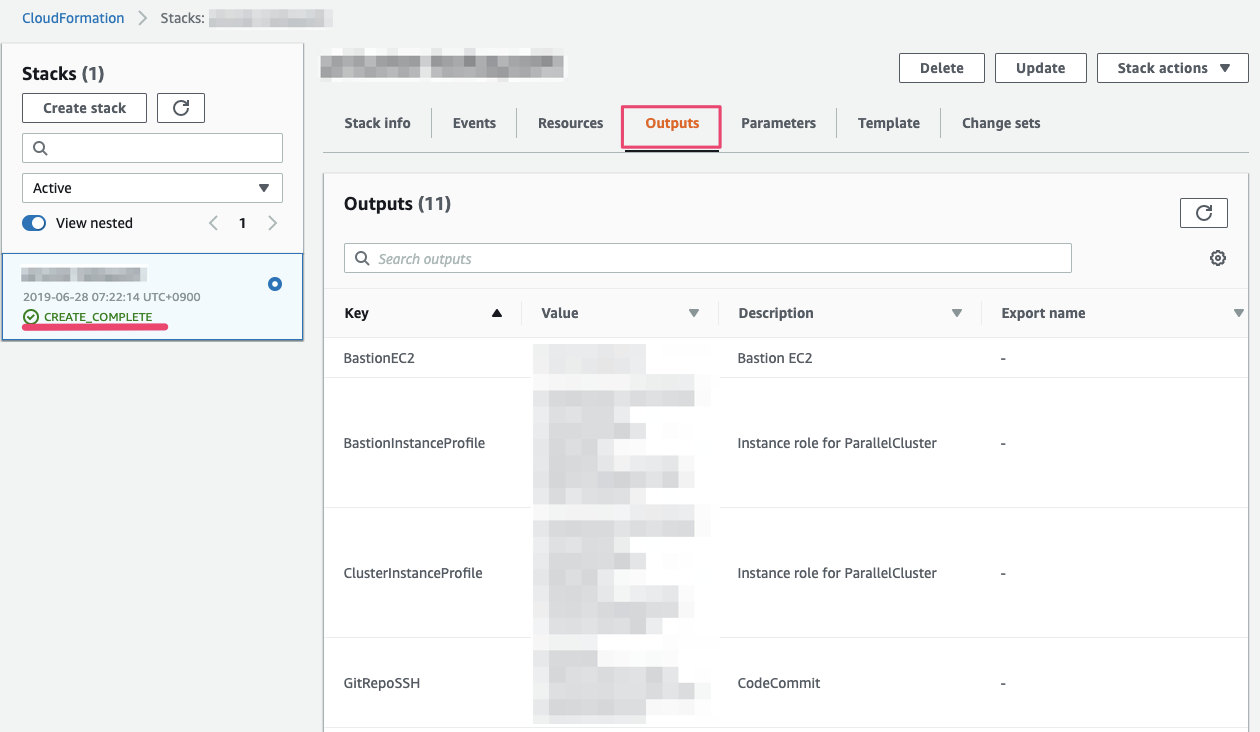Focus the Search outputs field

[x=707, y=258]
